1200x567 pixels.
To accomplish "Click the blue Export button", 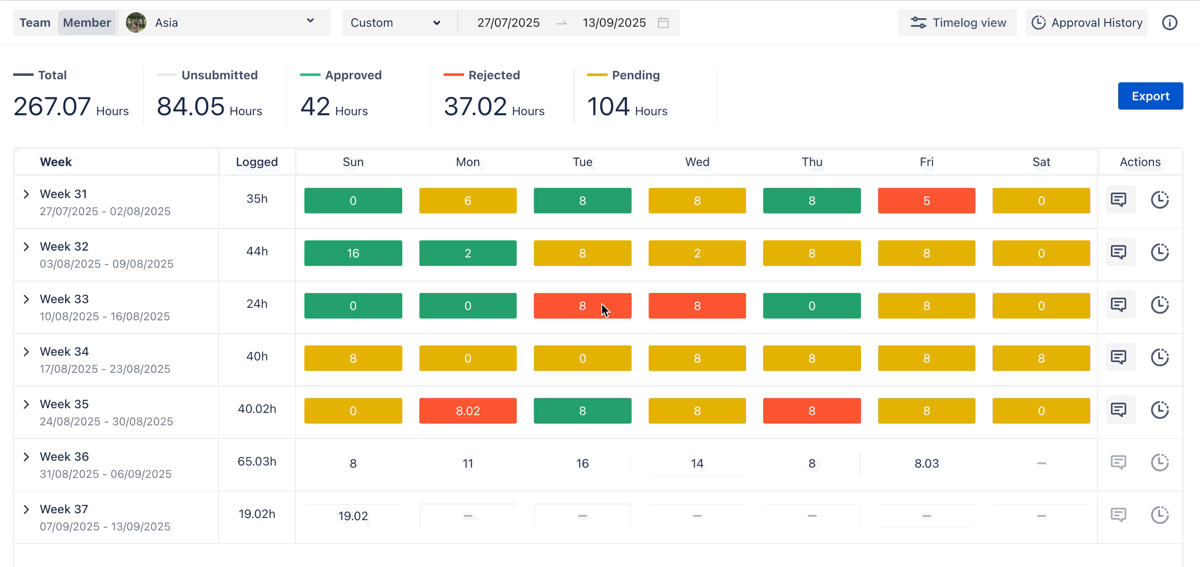I will click(x=1150, y=96).
